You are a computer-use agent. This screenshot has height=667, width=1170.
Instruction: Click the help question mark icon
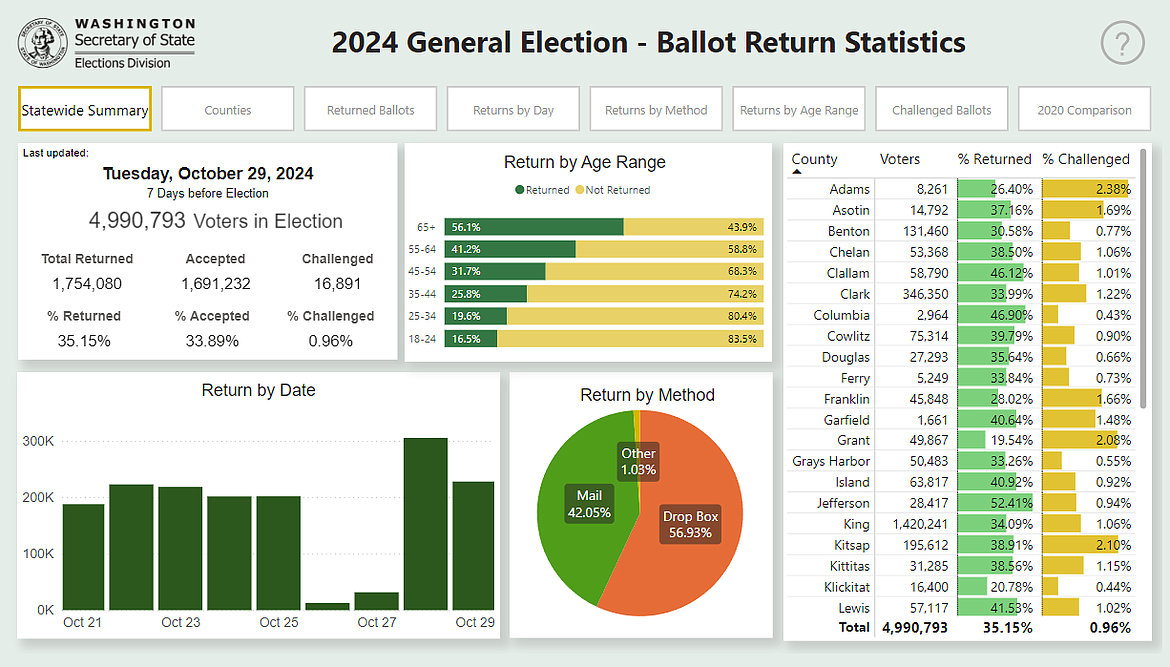pos(1122,43)
